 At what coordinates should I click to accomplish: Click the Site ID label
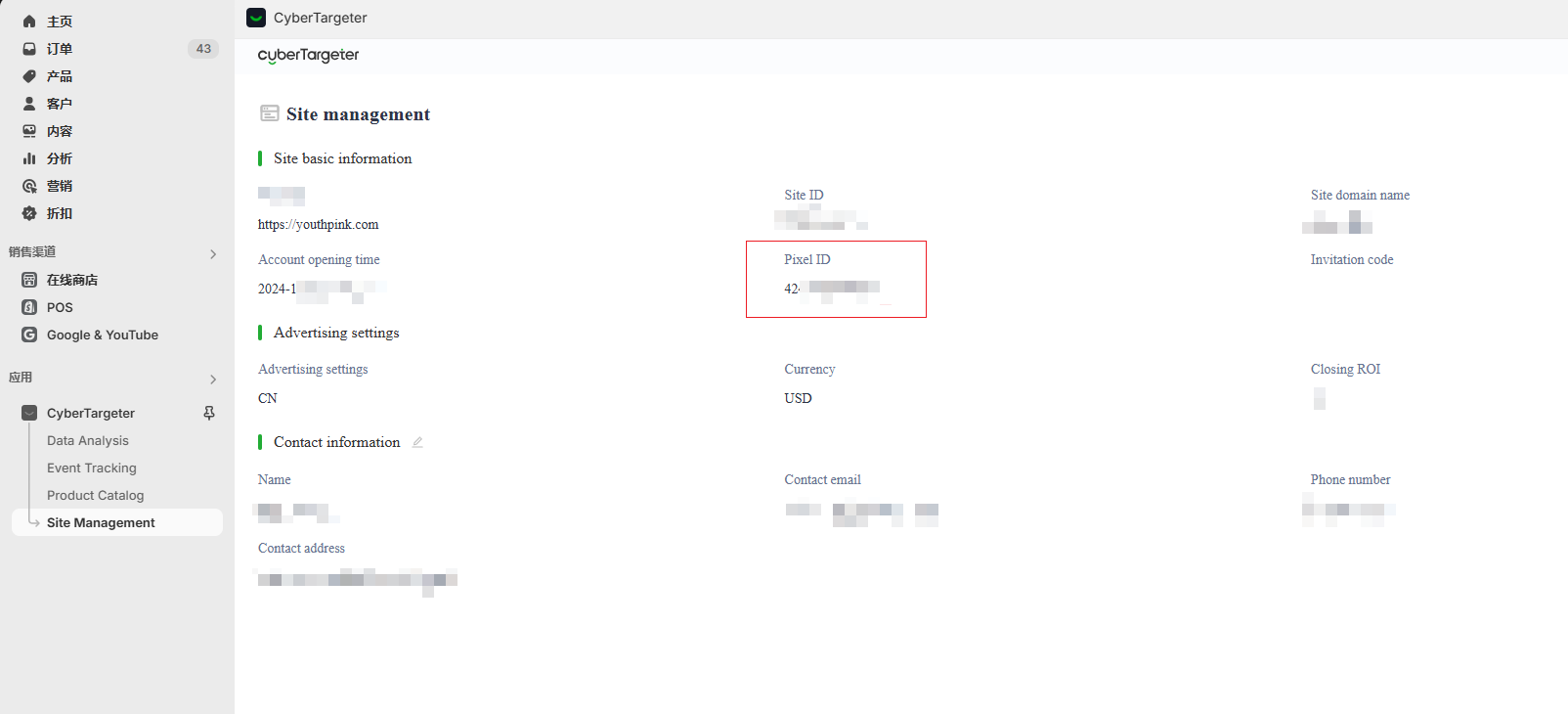point(804,195)
